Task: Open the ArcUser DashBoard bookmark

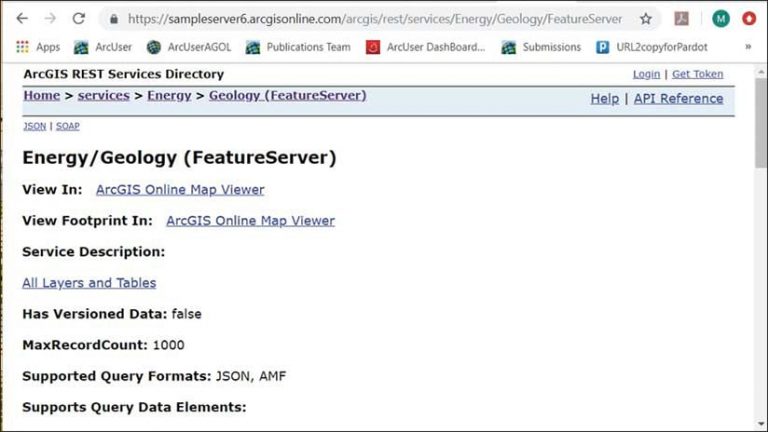Action: coord(425,47)
